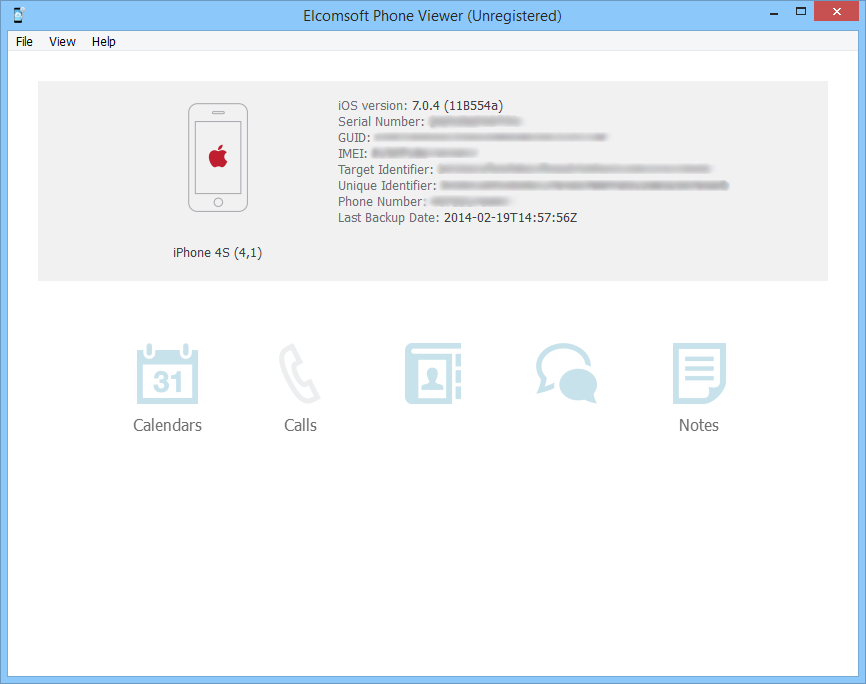Screen dimensions: 866x684
Task: Open the View menu
Action: click(x=62, y=41)
